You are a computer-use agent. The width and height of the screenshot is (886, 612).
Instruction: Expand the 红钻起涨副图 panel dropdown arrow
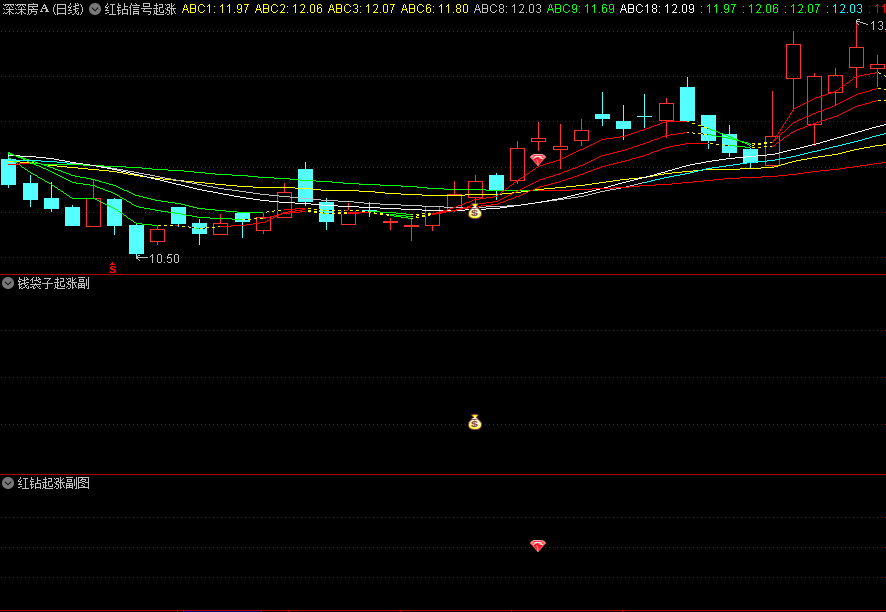8,483
